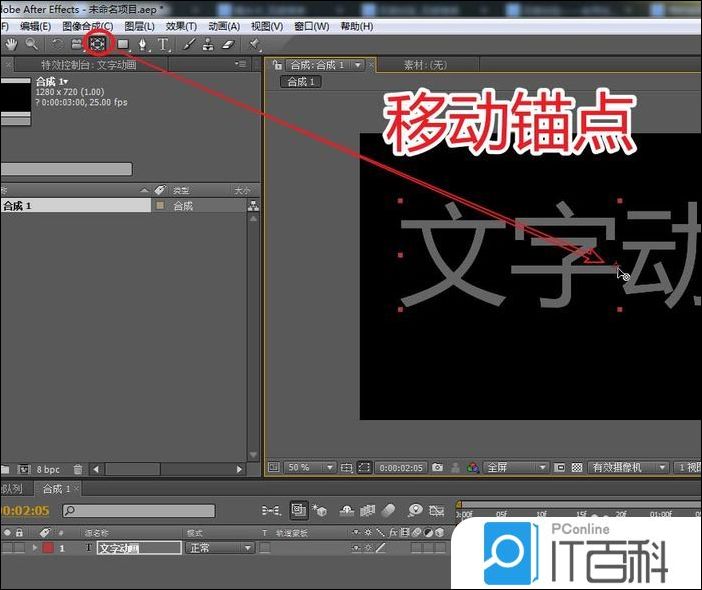
Task: Switch to the 素材: (无) tab
Action: (425, 65)
